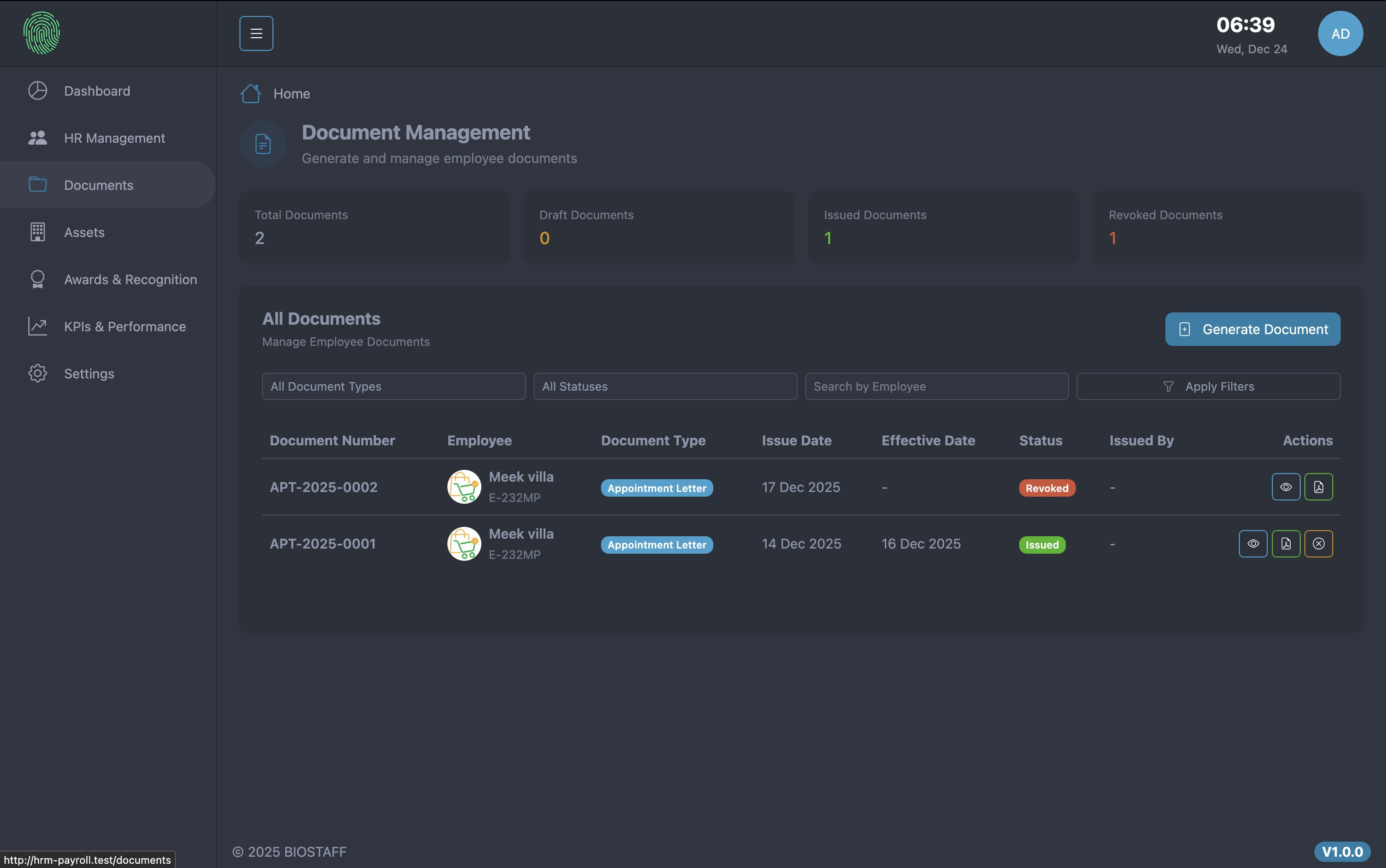View document APT-2025-0001 with eye icon

pos(1253,544)
